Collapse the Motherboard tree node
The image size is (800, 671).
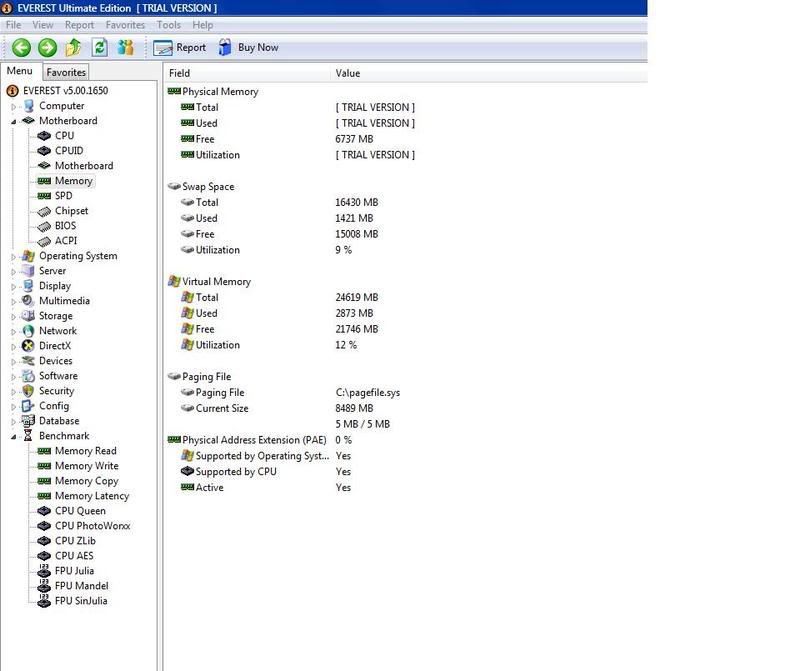tap(14, 121)
